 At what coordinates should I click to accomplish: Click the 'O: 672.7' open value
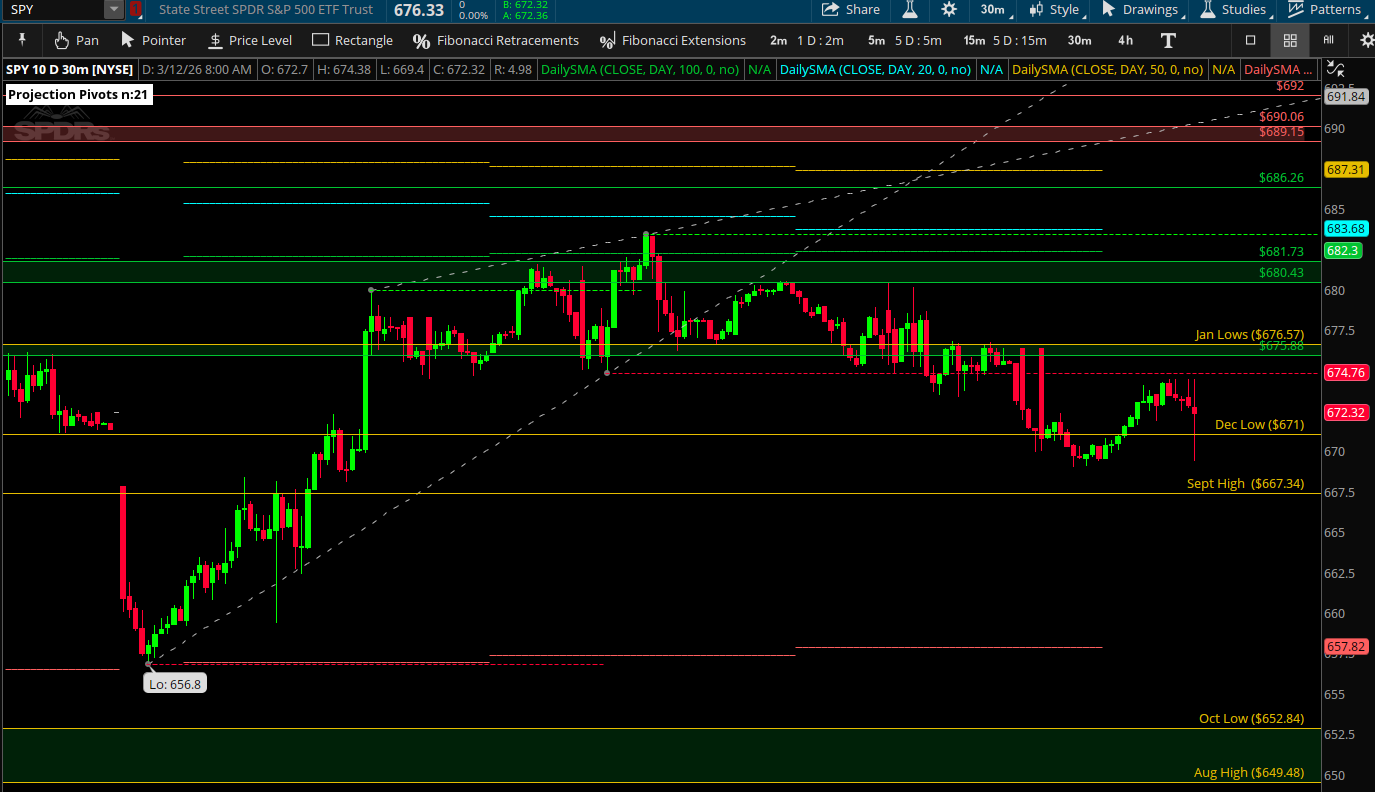(283, 69)
